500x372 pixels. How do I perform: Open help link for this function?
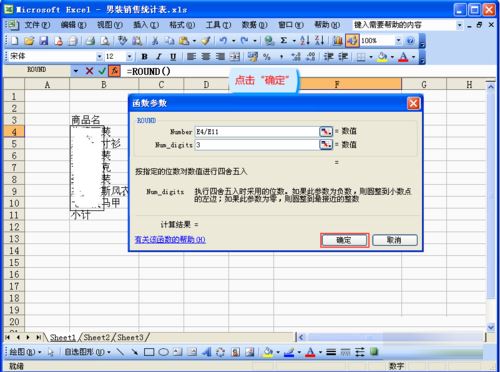click(x=170, y=239)
